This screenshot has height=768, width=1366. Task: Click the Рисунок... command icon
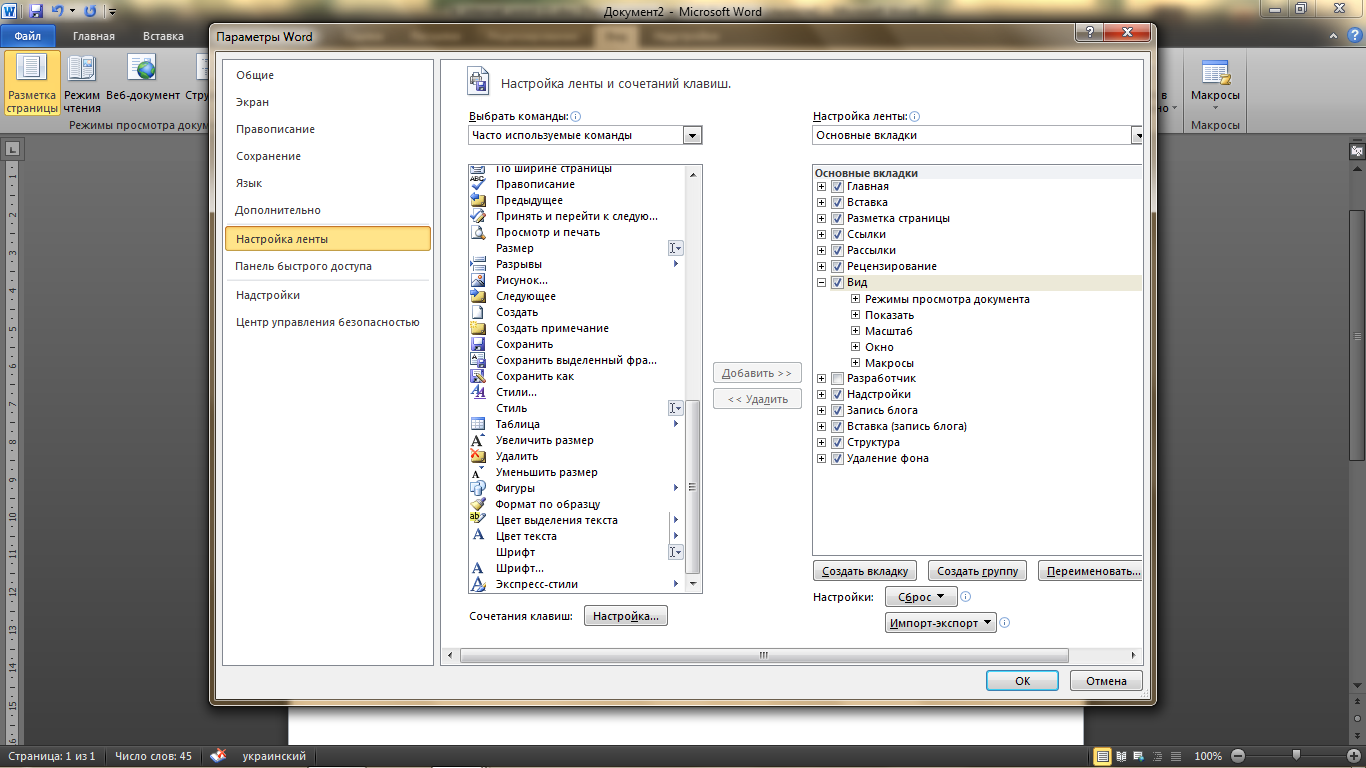pyautogui.click(x=478, y=280)
